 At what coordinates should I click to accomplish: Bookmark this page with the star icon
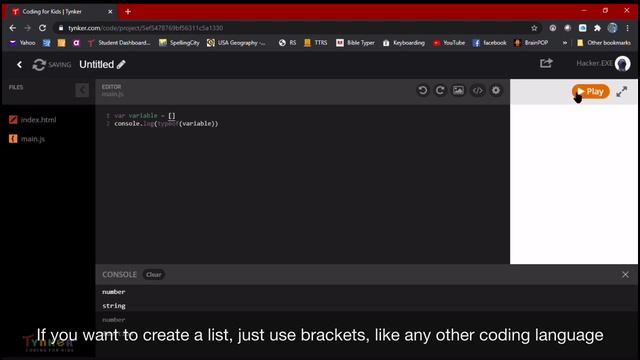534,28
